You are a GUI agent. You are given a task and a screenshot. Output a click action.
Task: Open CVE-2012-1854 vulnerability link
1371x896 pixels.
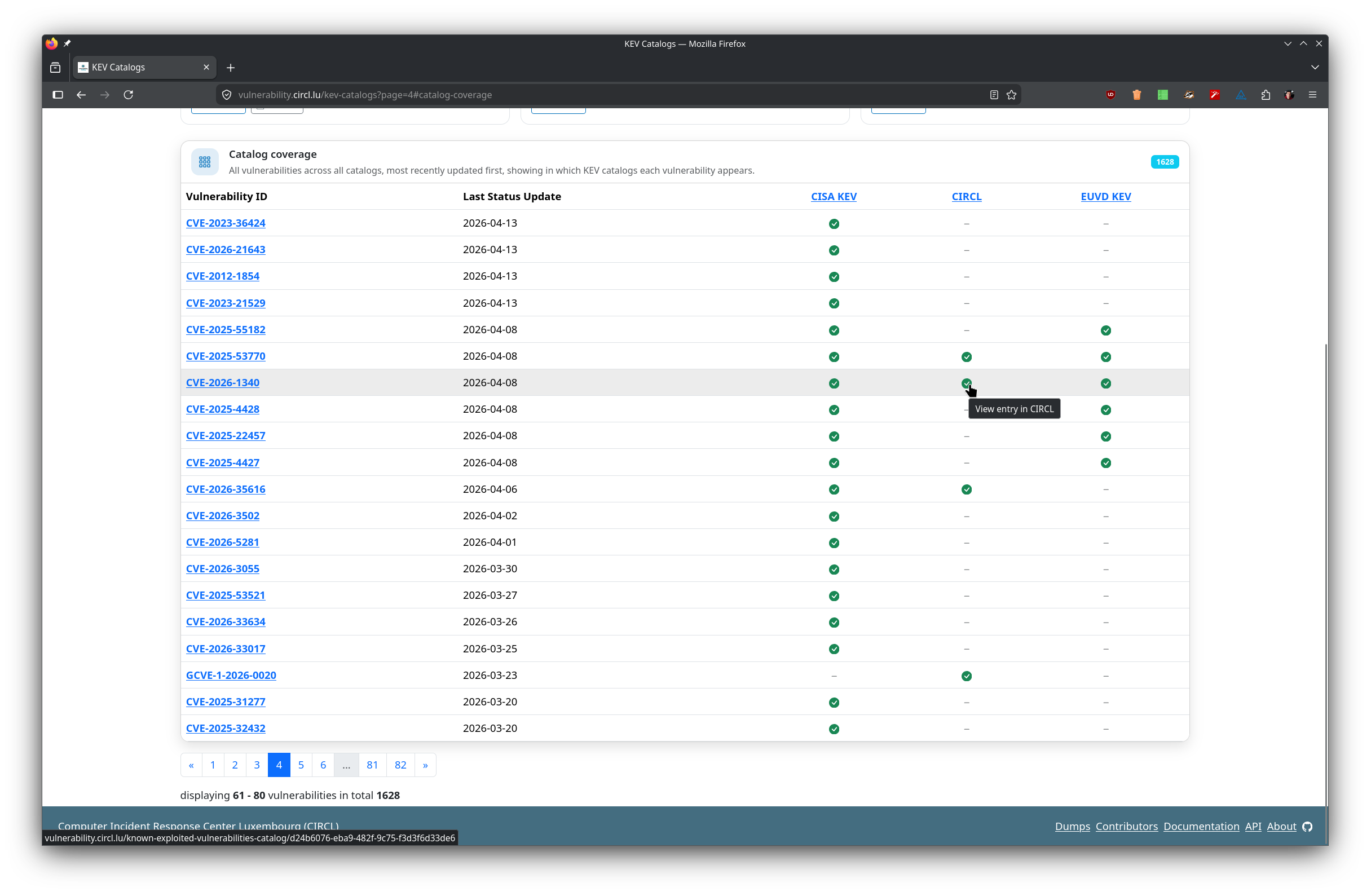pyautogui.click(x=222, y=276)
